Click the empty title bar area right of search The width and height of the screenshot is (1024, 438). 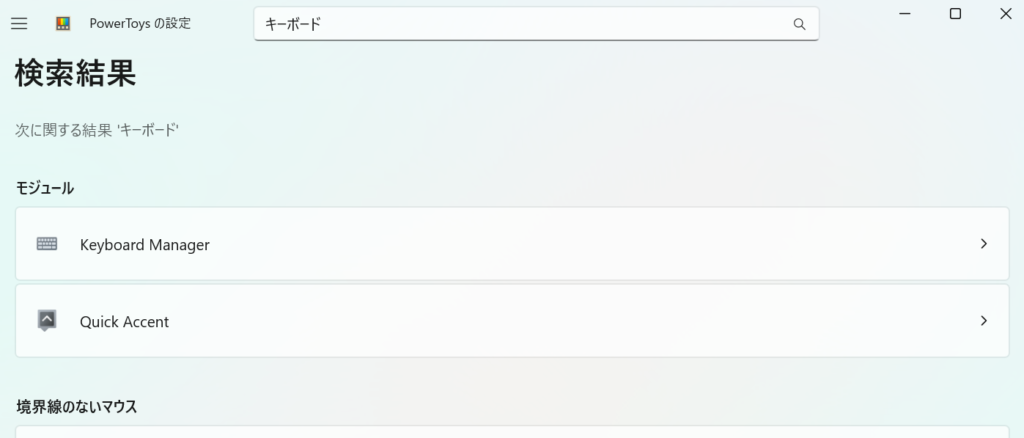coord(855,24)
